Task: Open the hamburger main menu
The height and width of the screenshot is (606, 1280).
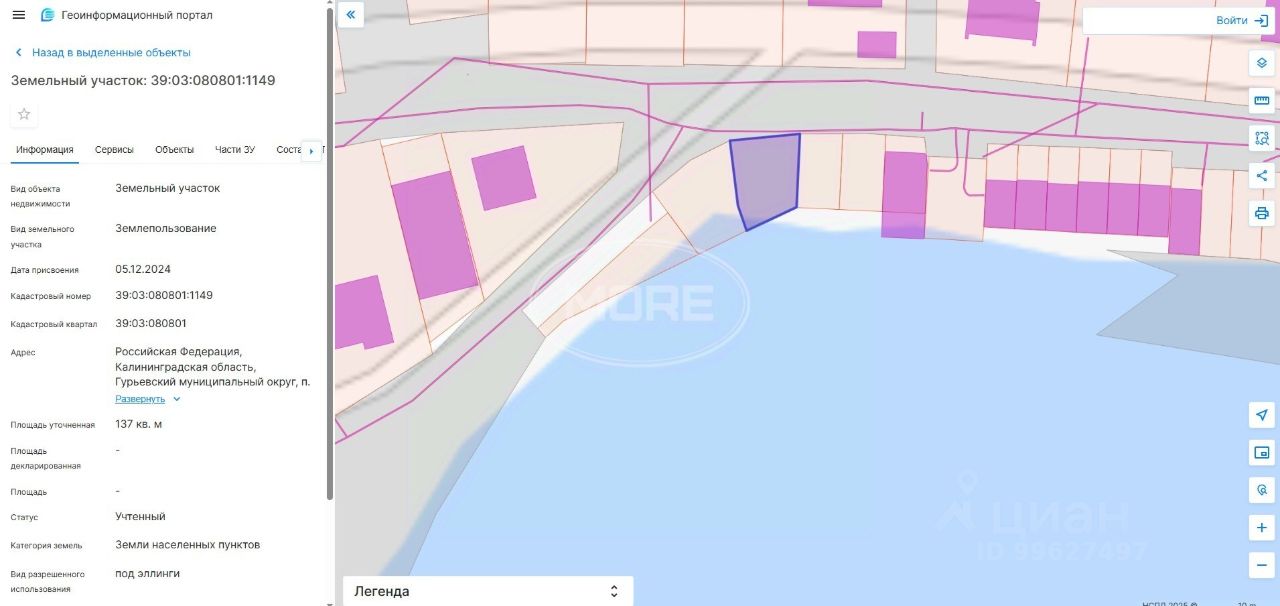Action: 18,15
